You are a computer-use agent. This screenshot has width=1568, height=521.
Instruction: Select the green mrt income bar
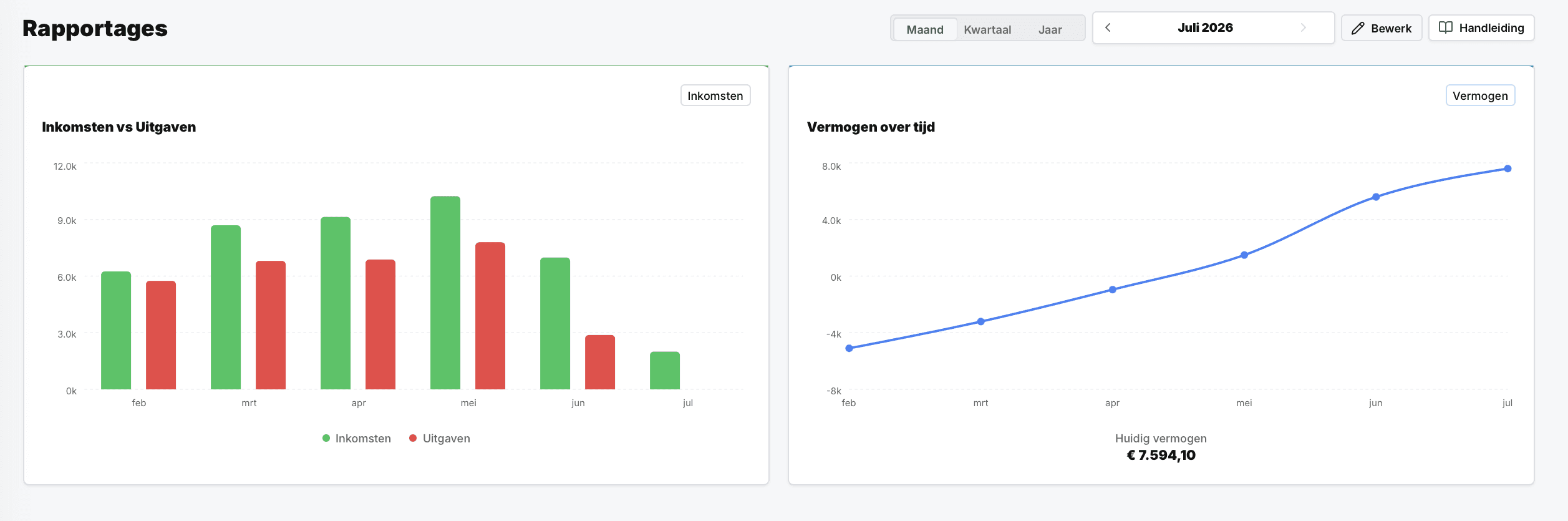(226, 307)
